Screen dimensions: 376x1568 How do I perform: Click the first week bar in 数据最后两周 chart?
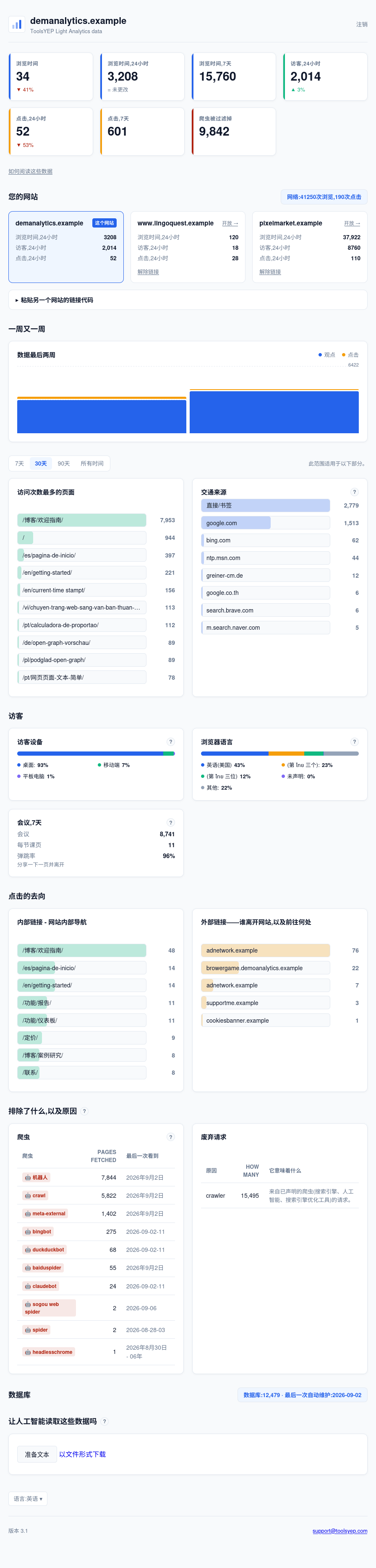coord(102,415)
